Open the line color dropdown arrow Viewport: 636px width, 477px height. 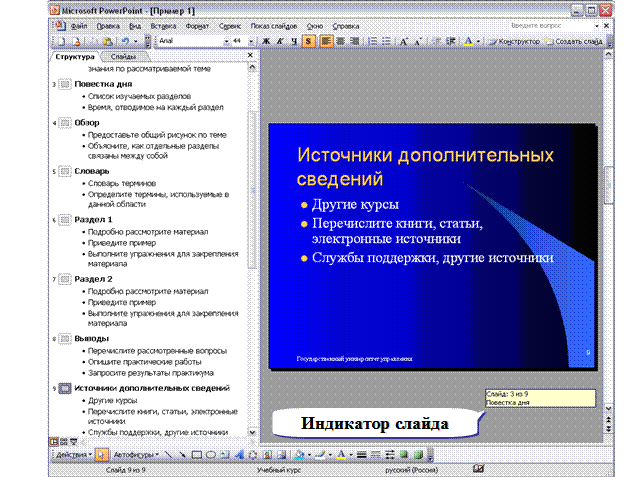pyautogui.click(x=330, y=455)
